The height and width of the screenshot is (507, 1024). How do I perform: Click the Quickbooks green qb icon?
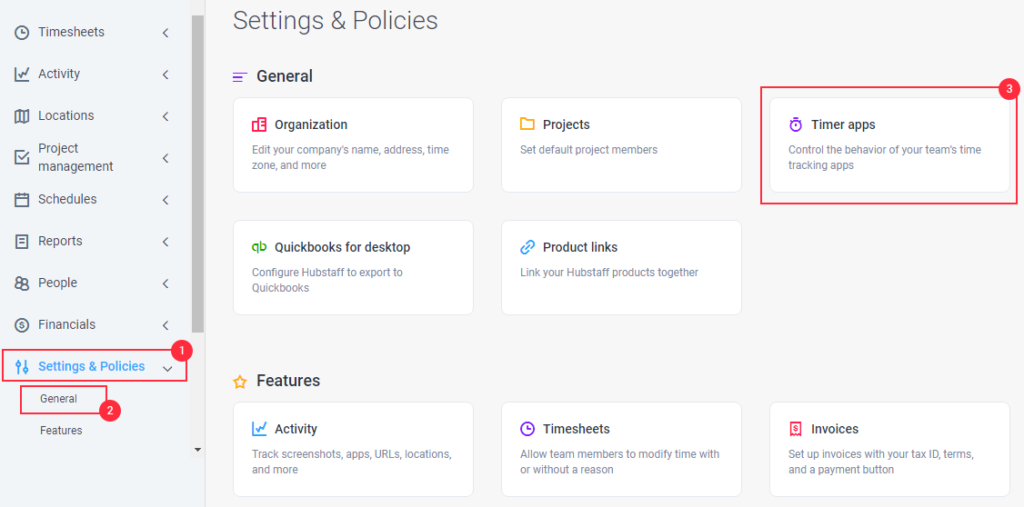click(x=259, y=247)
